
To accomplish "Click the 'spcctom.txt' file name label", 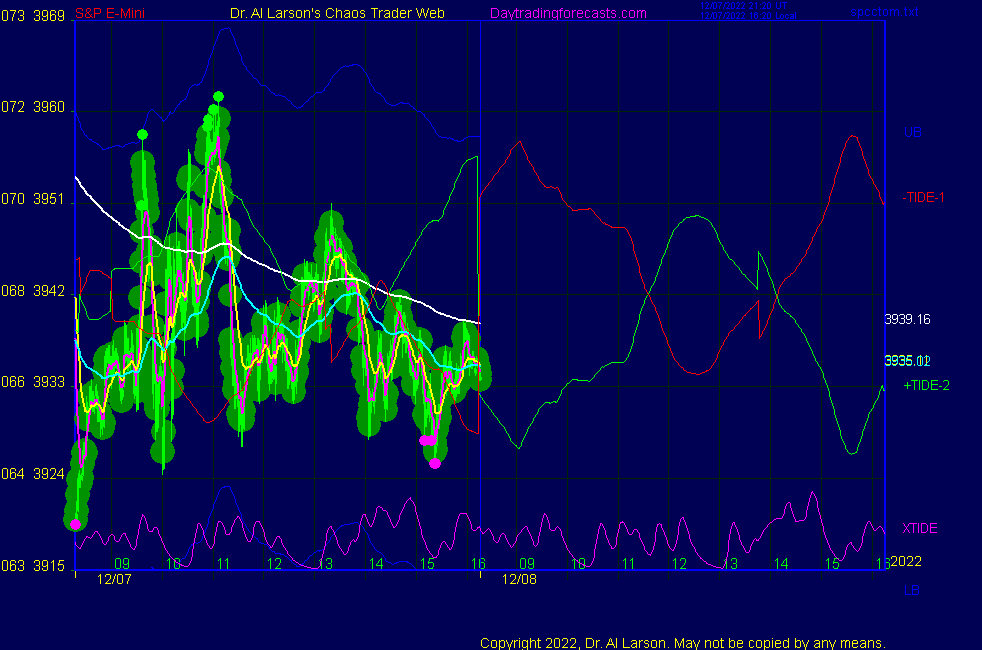I will tap(884, 11).
